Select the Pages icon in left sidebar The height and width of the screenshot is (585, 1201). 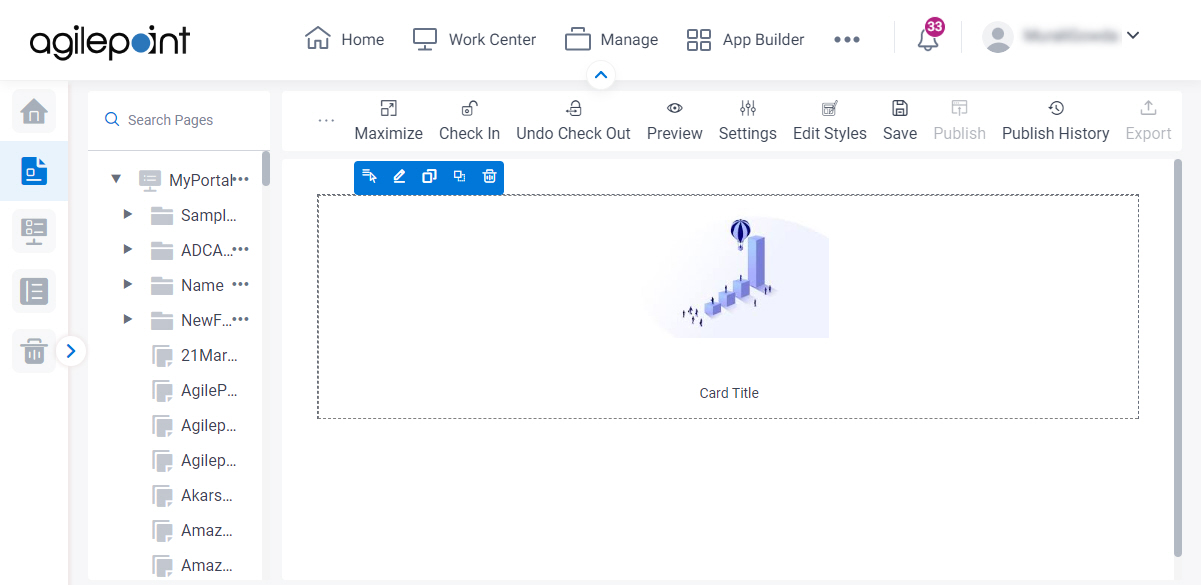[34, 171]
